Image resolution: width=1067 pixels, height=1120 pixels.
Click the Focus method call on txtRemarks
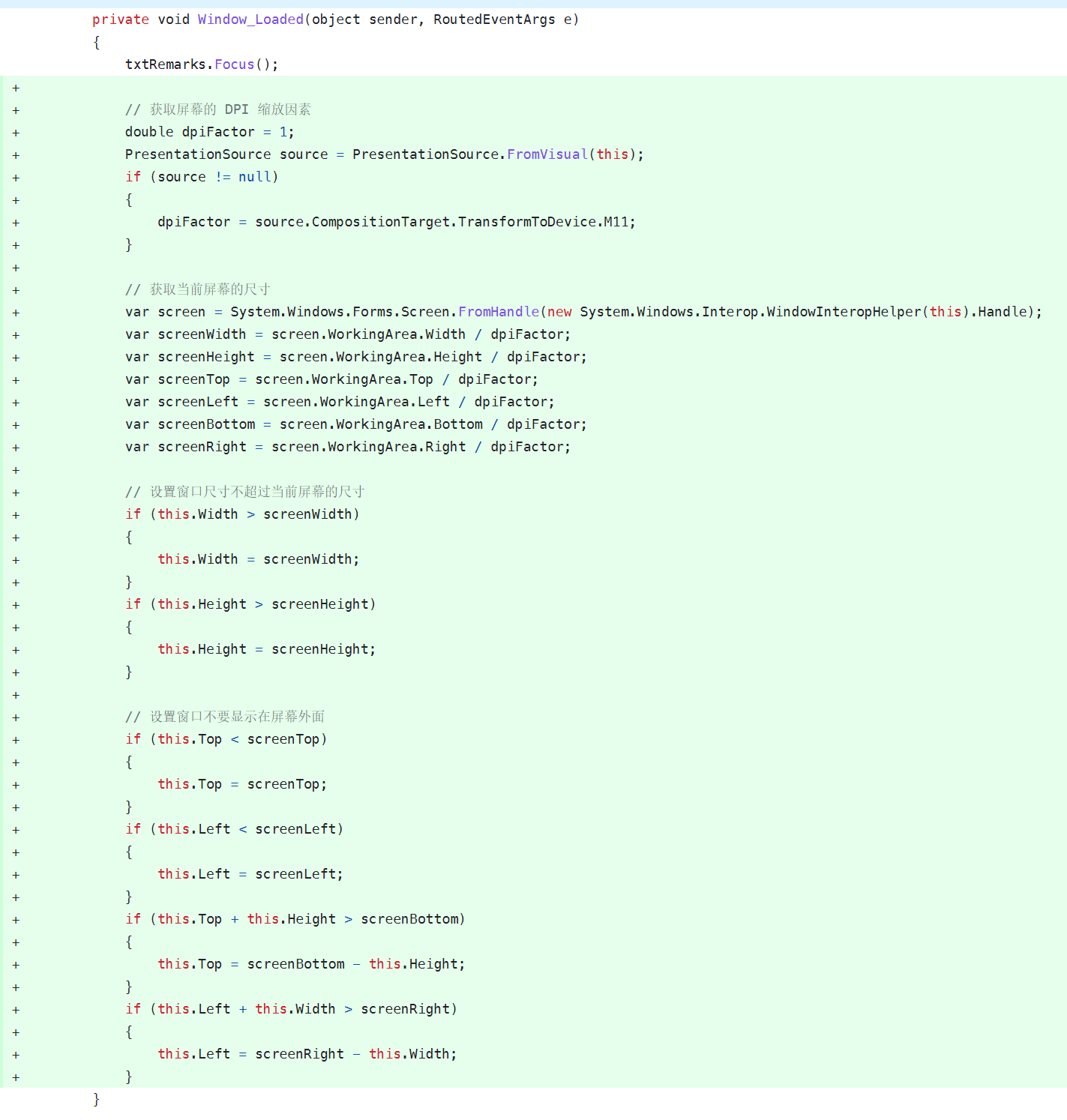click(234, 64)
